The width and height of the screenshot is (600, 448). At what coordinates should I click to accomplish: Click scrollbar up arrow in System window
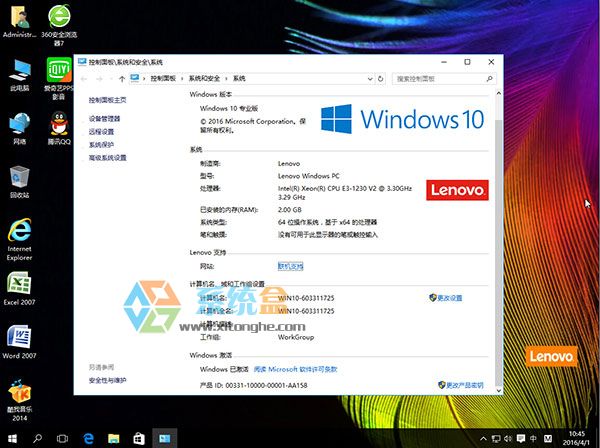click(x=498, y=93)
